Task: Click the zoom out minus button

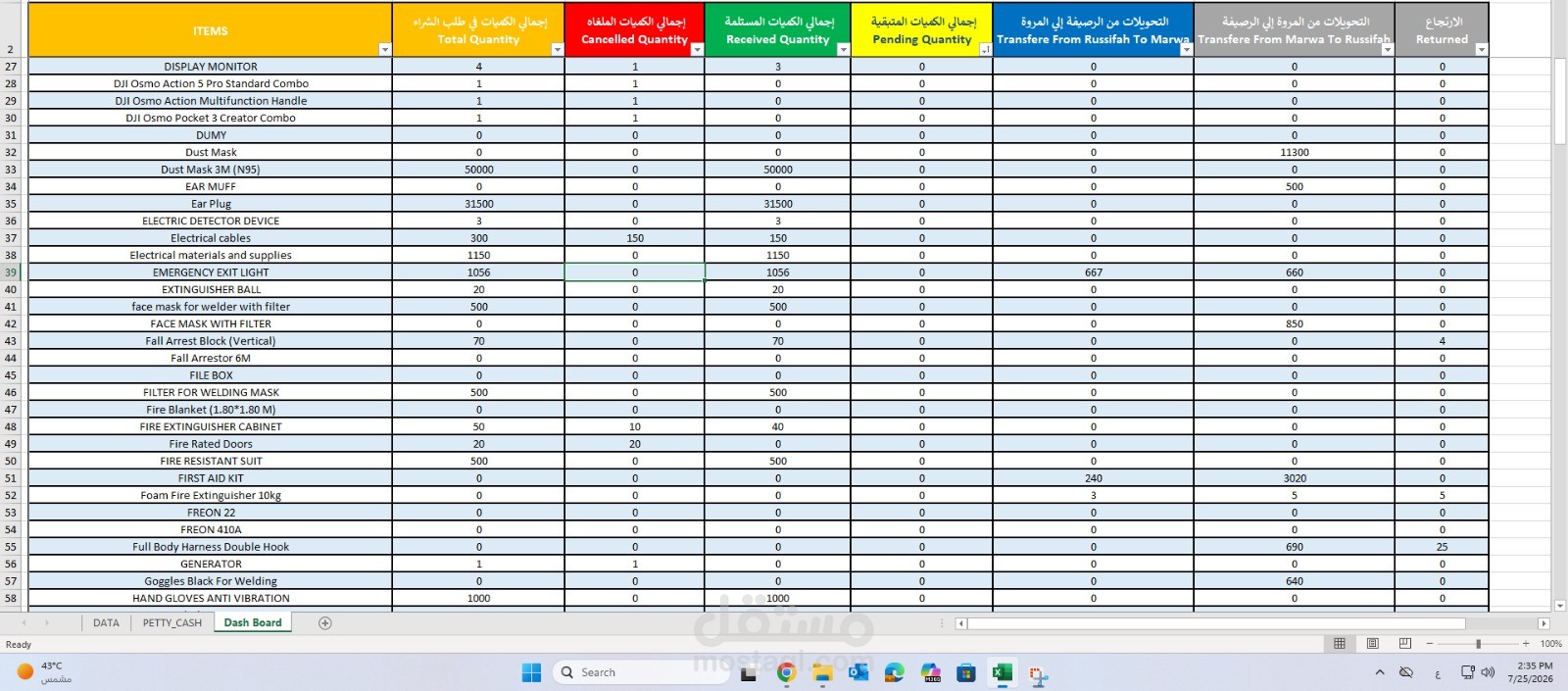Action: (1430, 644)
